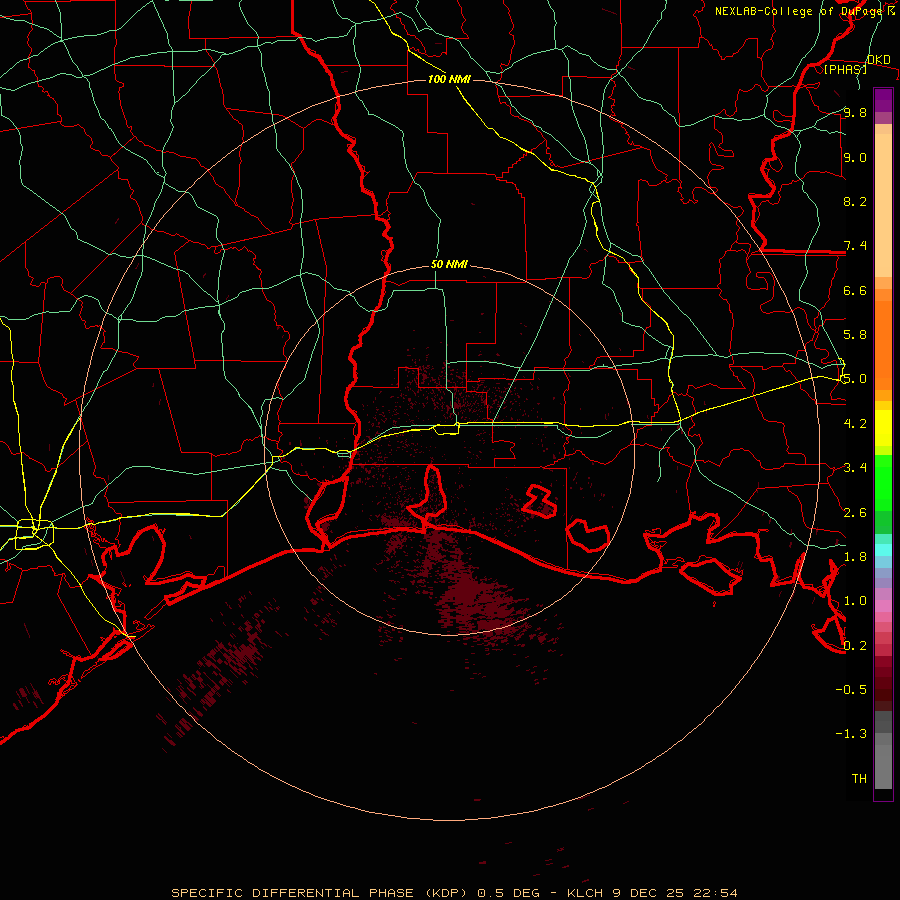Click the 5.8 legend value
Viewport: 900px width, 900px height.
click(x=855, y=335)
